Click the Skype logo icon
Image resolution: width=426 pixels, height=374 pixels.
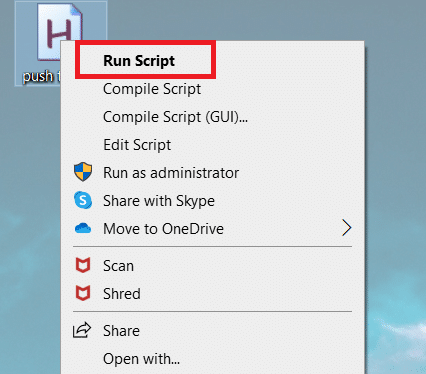[x=83, y=200]
